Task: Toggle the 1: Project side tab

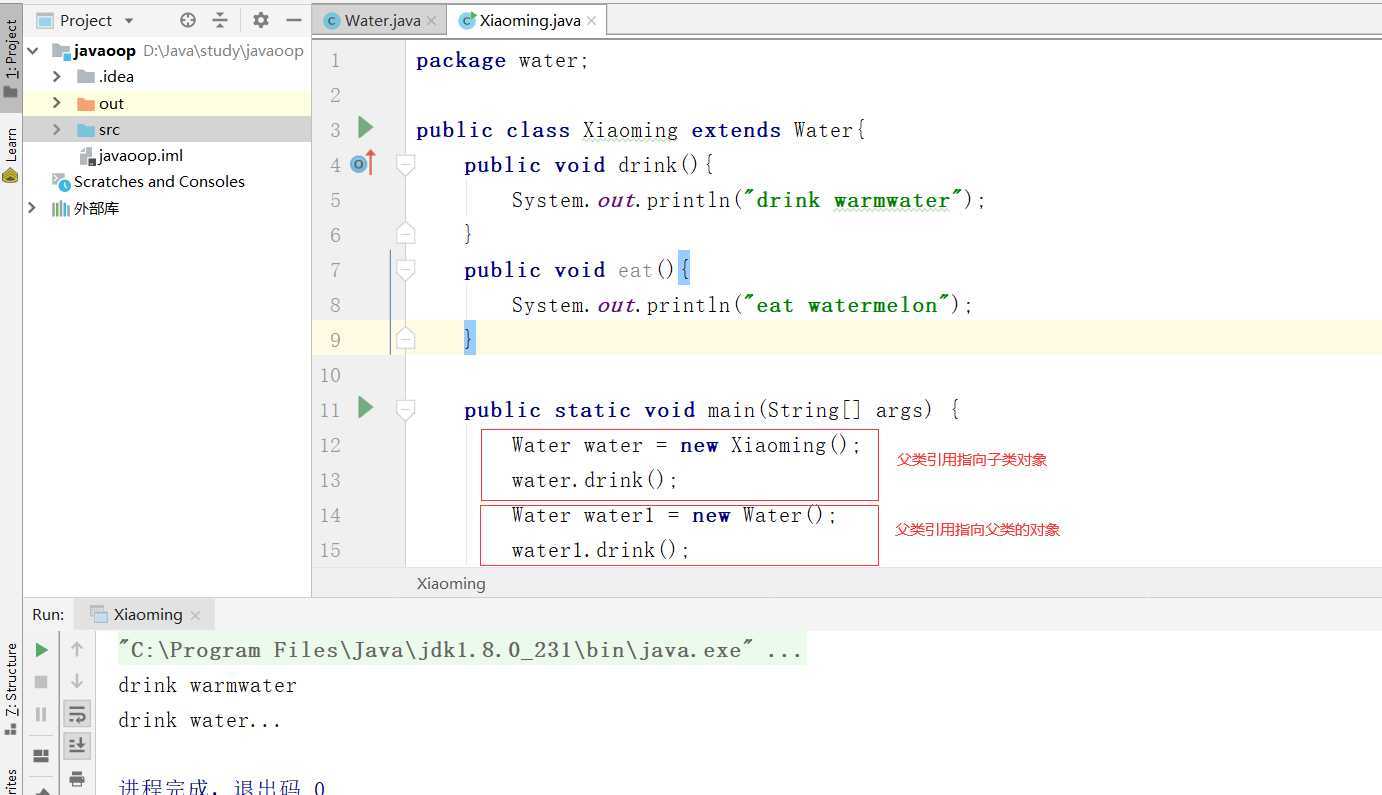Action: (x=11, y=59)
